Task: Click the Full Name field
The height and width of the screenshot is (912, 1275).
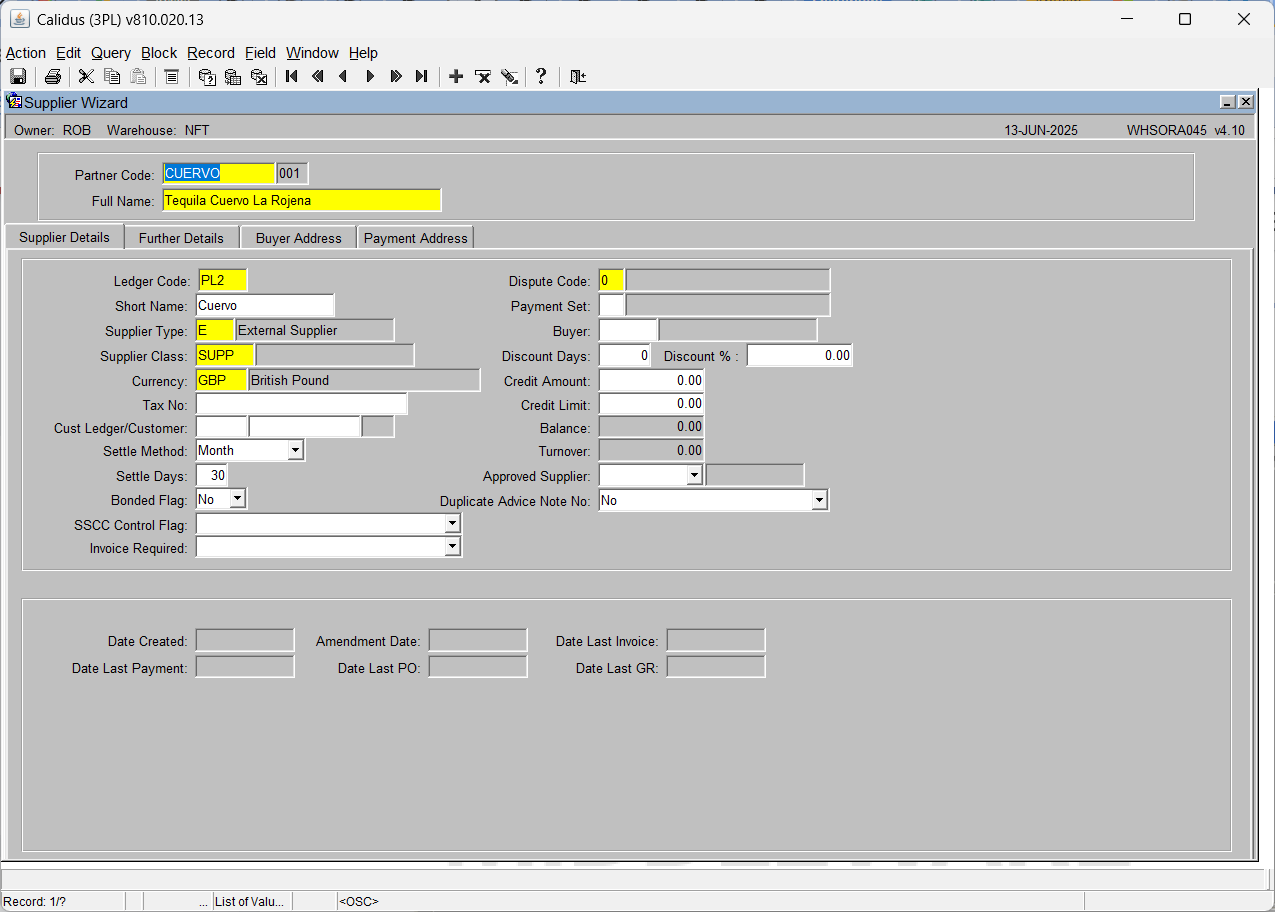Action: pyautogui.click(x=301, y=200)
